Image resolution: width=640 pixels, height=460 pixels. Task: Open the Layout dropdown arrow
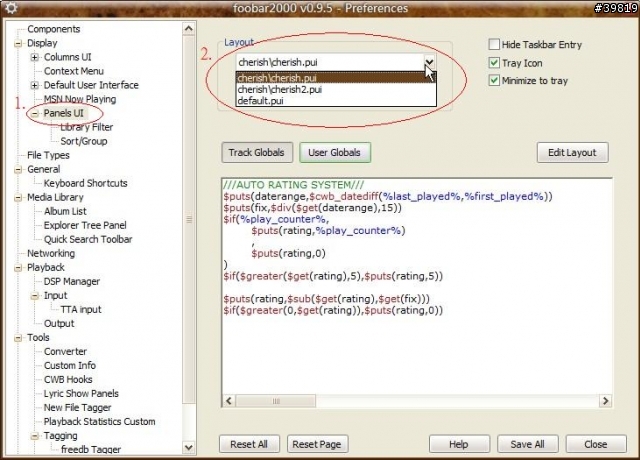[429, 62]
